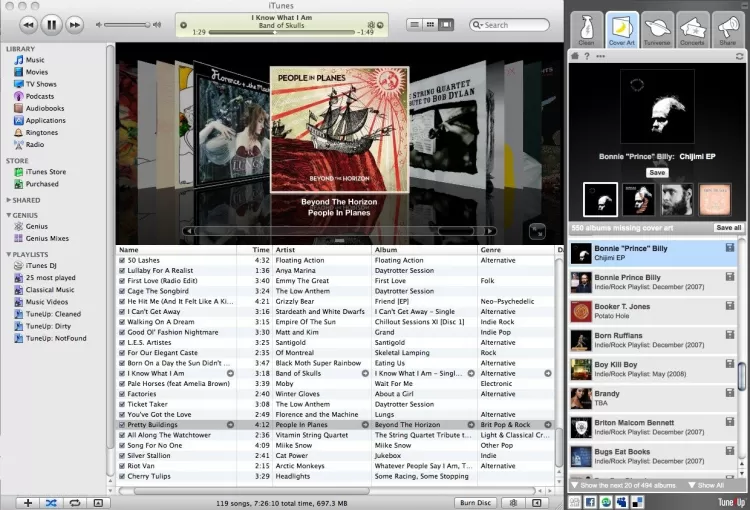The image size is (750, 510).
Task: Switch to list view
Action: pos(414,24)
